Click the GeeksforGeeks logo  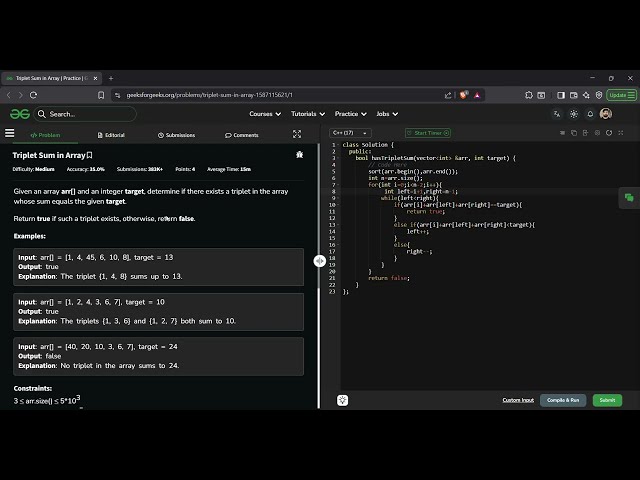click(20, 114)
